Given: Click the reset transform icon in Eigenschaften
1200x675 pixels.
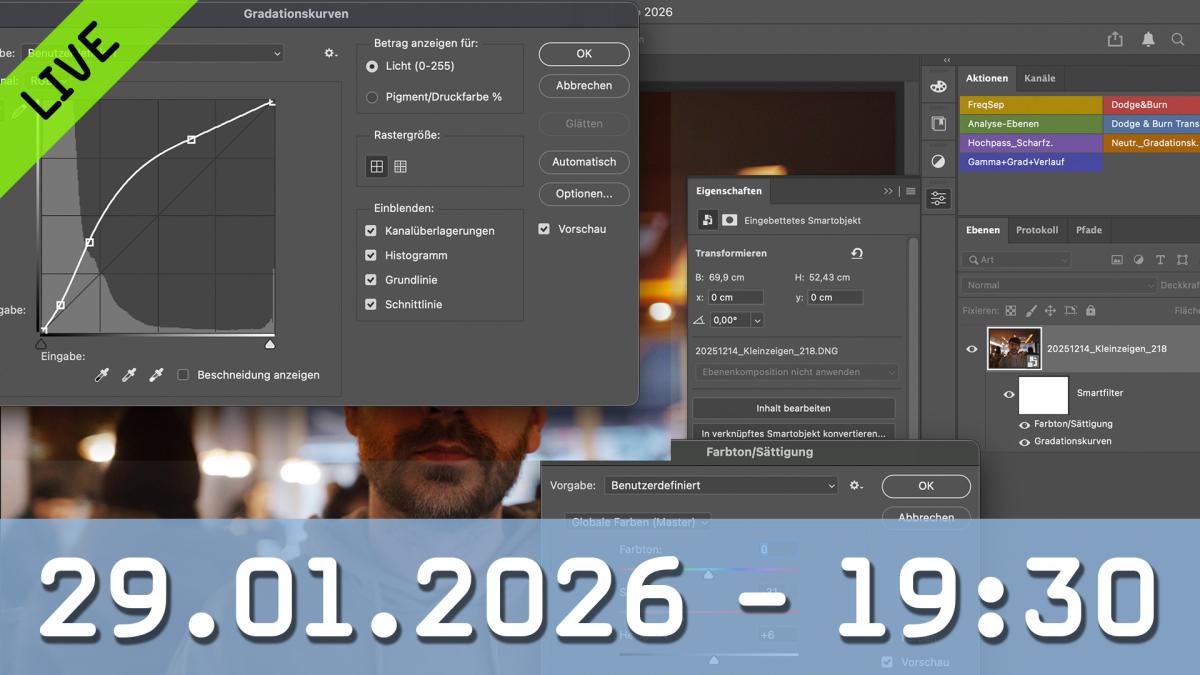Looking at the screenshot, I should (x=857, y=254).
